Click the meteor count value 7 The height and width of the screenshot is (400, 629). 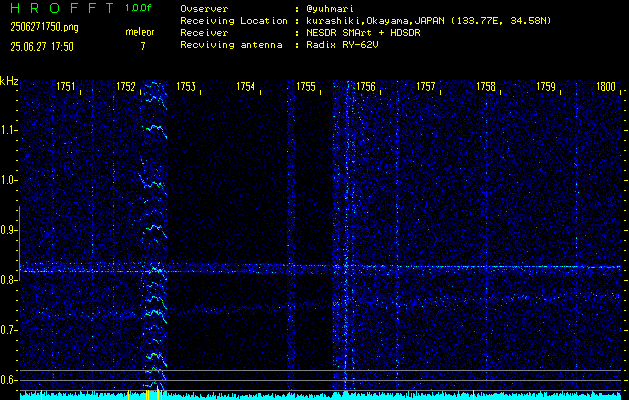142,46
